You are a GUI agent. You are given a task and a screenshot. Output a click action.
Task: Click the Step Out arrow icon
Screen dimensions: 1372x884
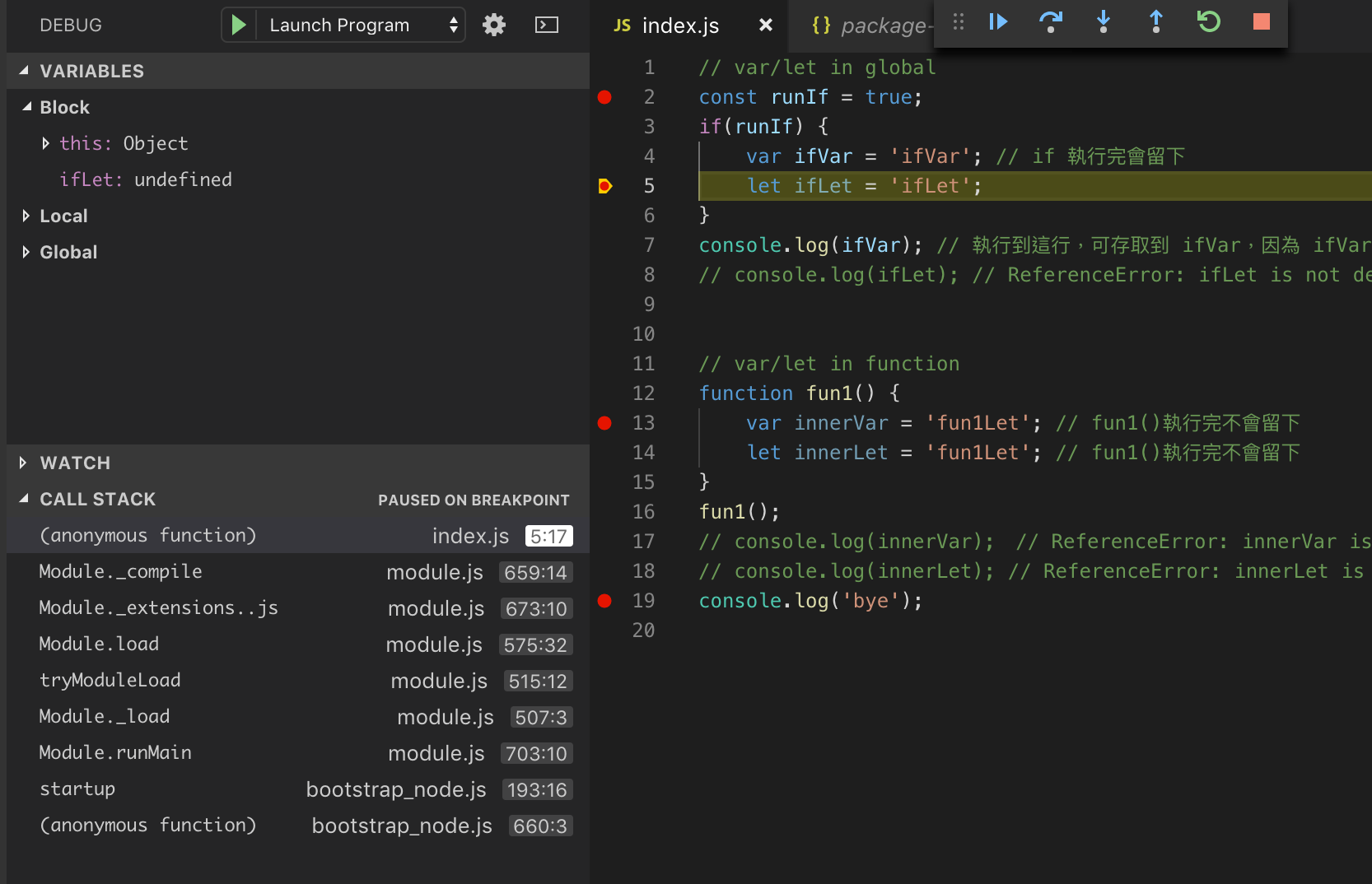click(1156, 21)
